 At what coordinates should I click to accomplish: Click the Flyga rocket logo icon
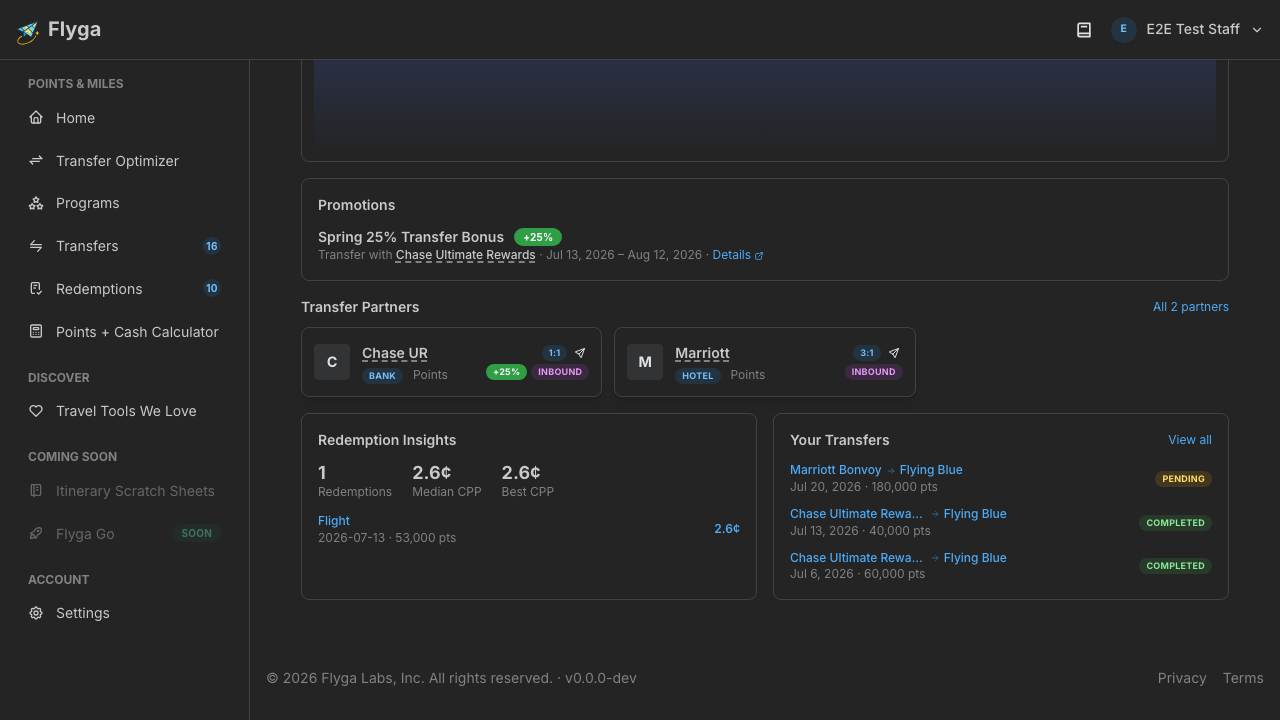pos(28,31)
